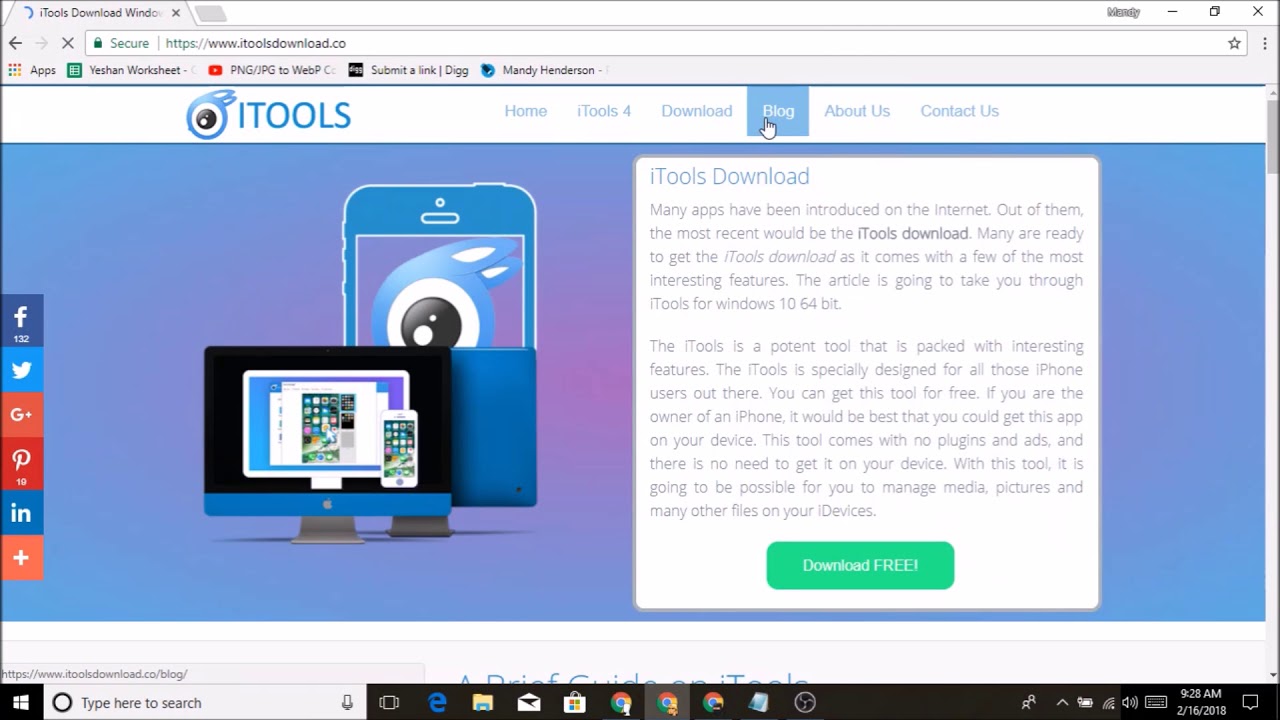Stop page loading with X button

(67, 43)
